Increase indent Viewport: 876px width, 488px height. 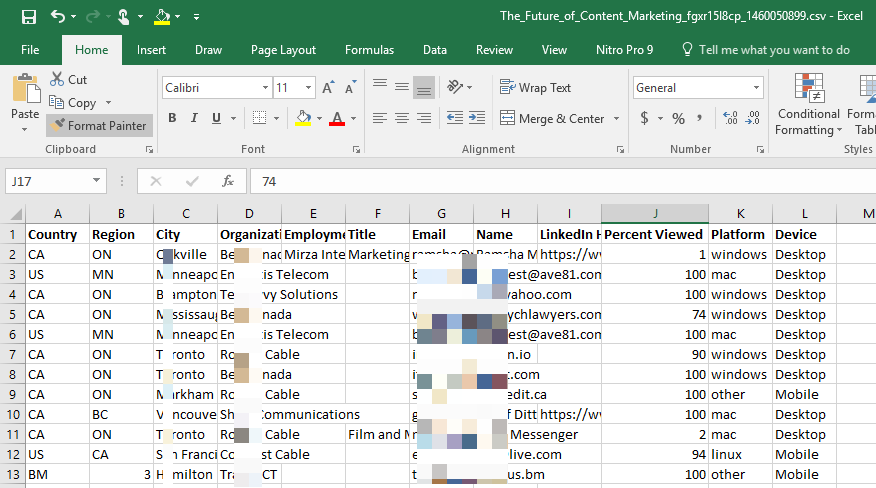click(477, 118)
